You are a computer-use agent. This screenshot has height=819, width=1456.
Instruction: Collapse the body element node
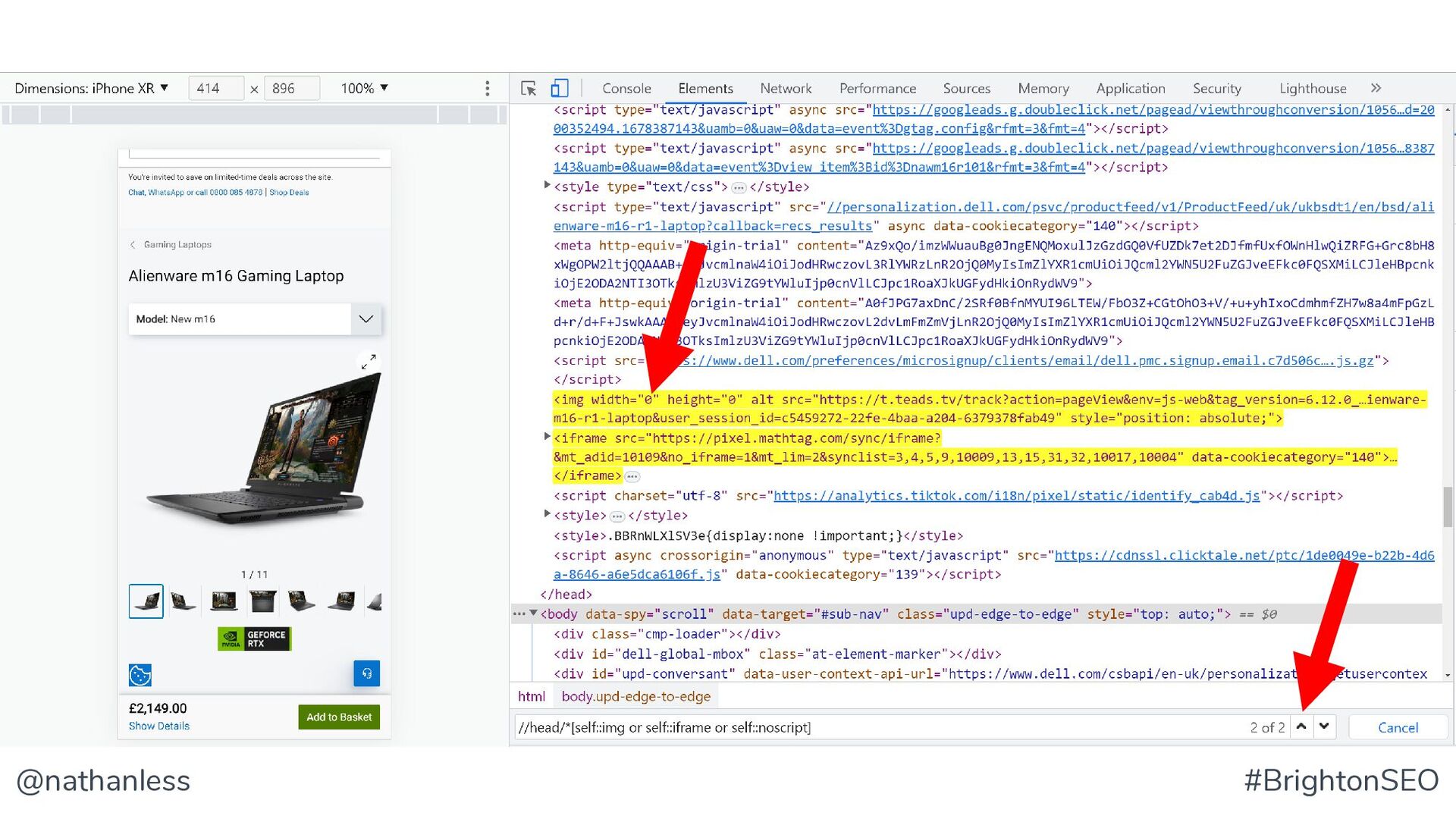coord(533,613)
